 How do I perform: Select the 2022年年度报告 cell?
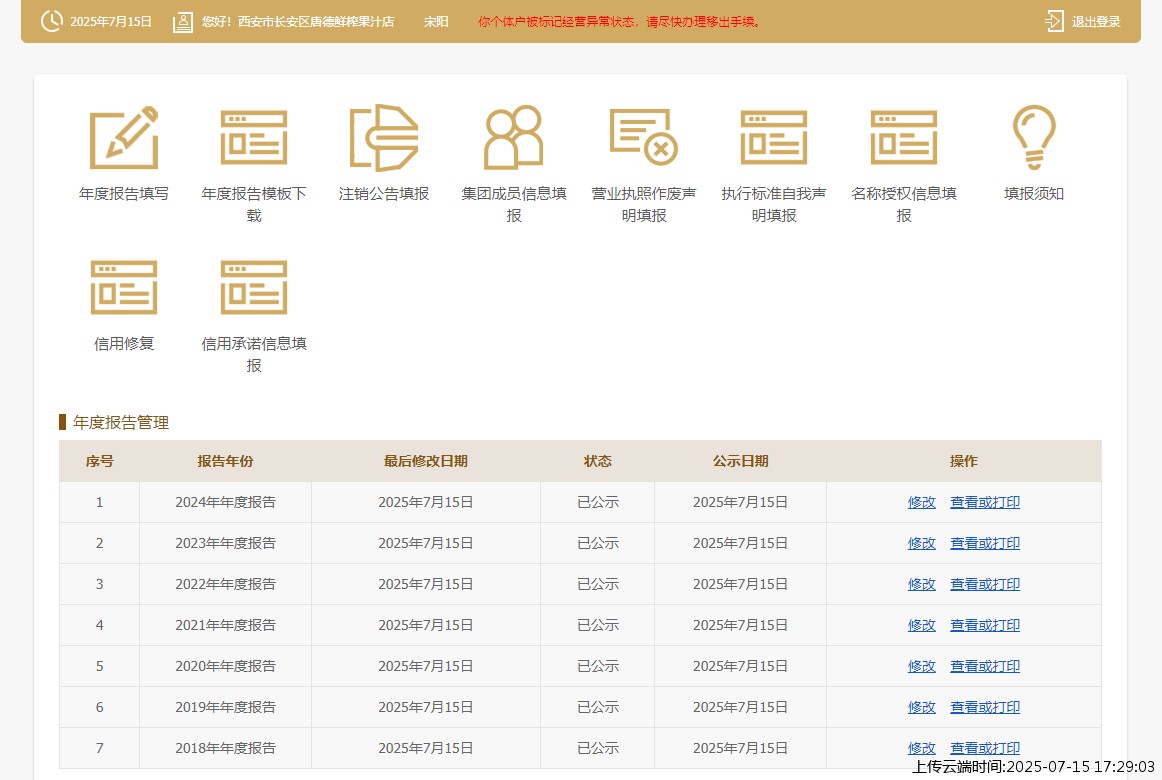225,584
